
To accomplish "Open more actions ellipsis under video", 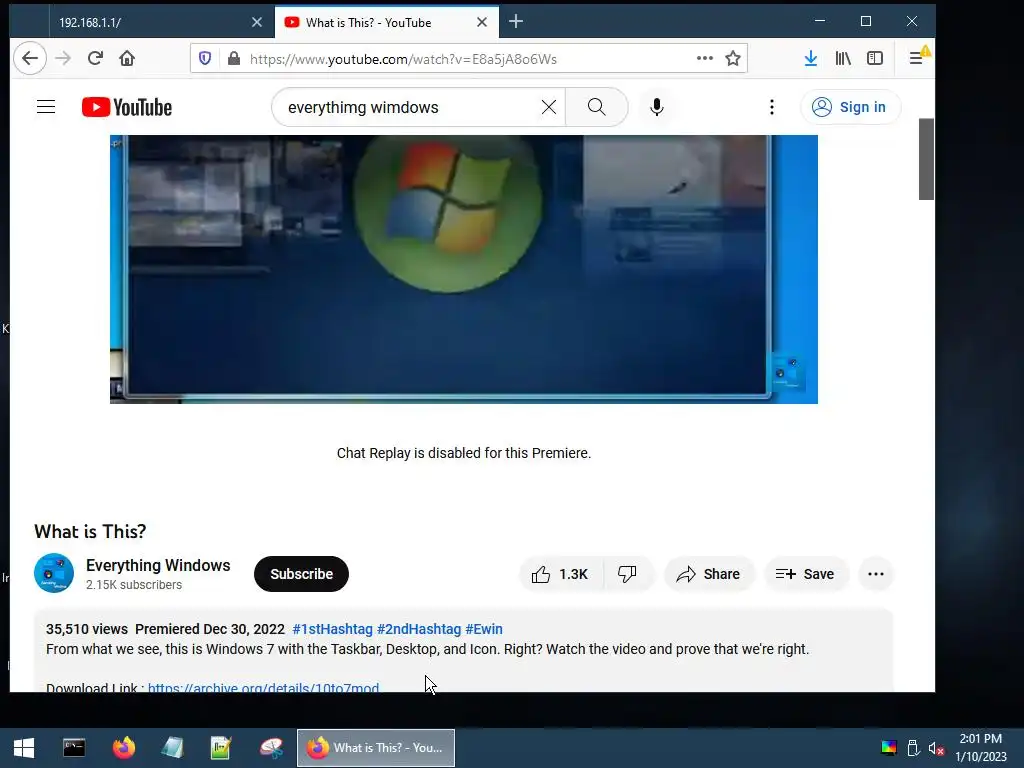I will coord(876,574).
